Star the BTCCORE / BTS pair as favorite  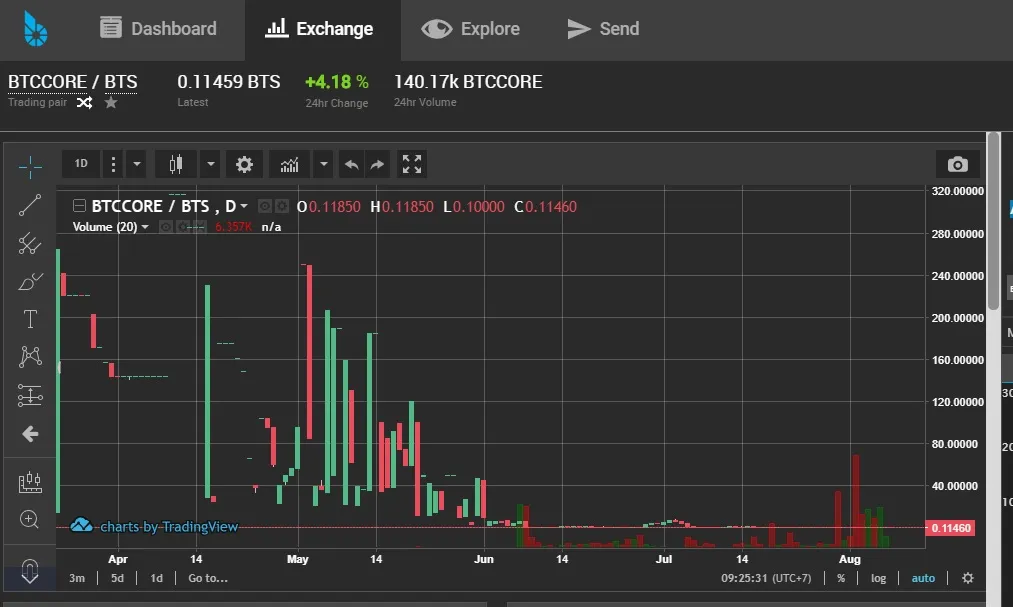111,103
